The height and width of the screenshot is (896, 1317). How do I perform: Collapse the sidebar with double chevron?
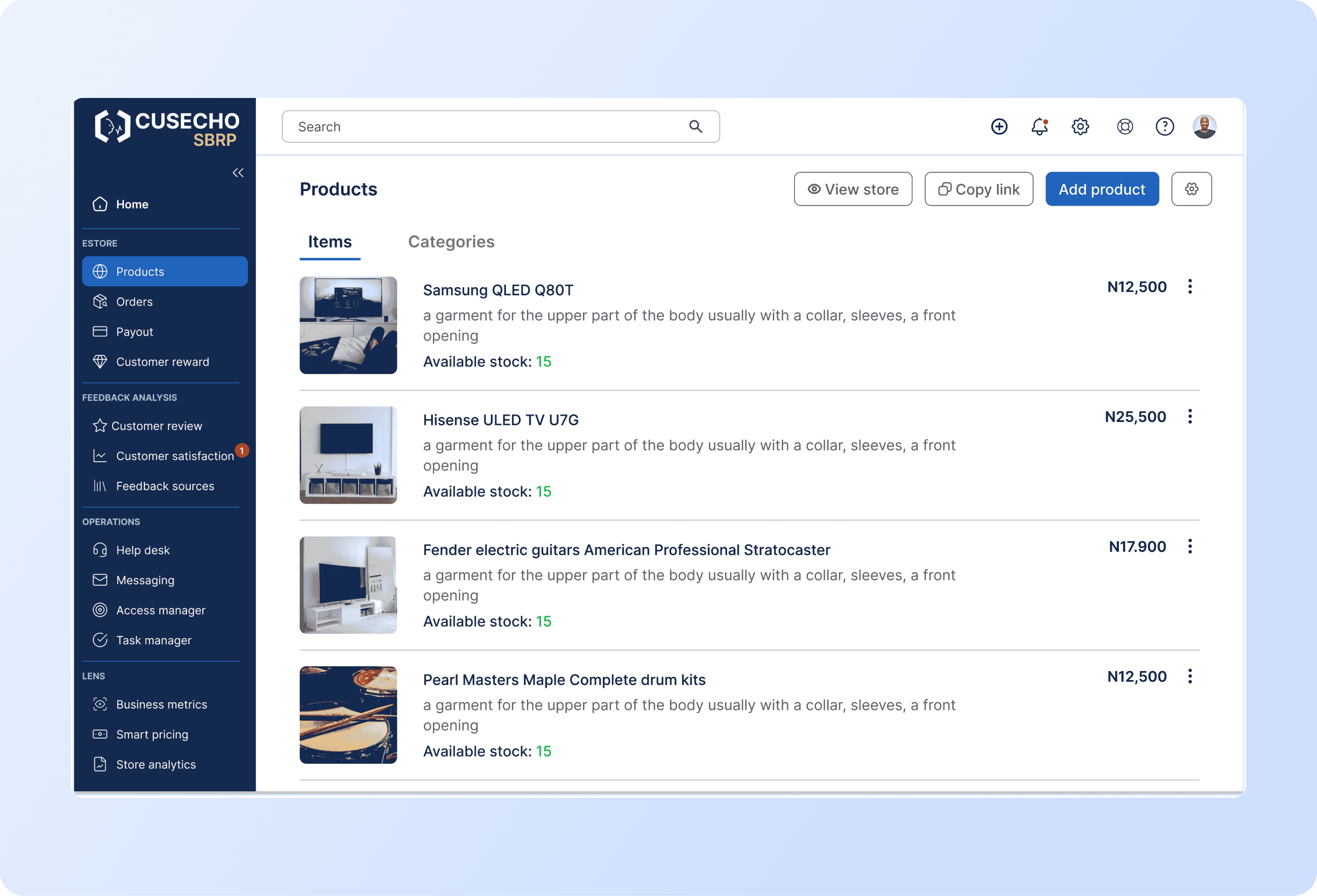[x=238, y=173]
